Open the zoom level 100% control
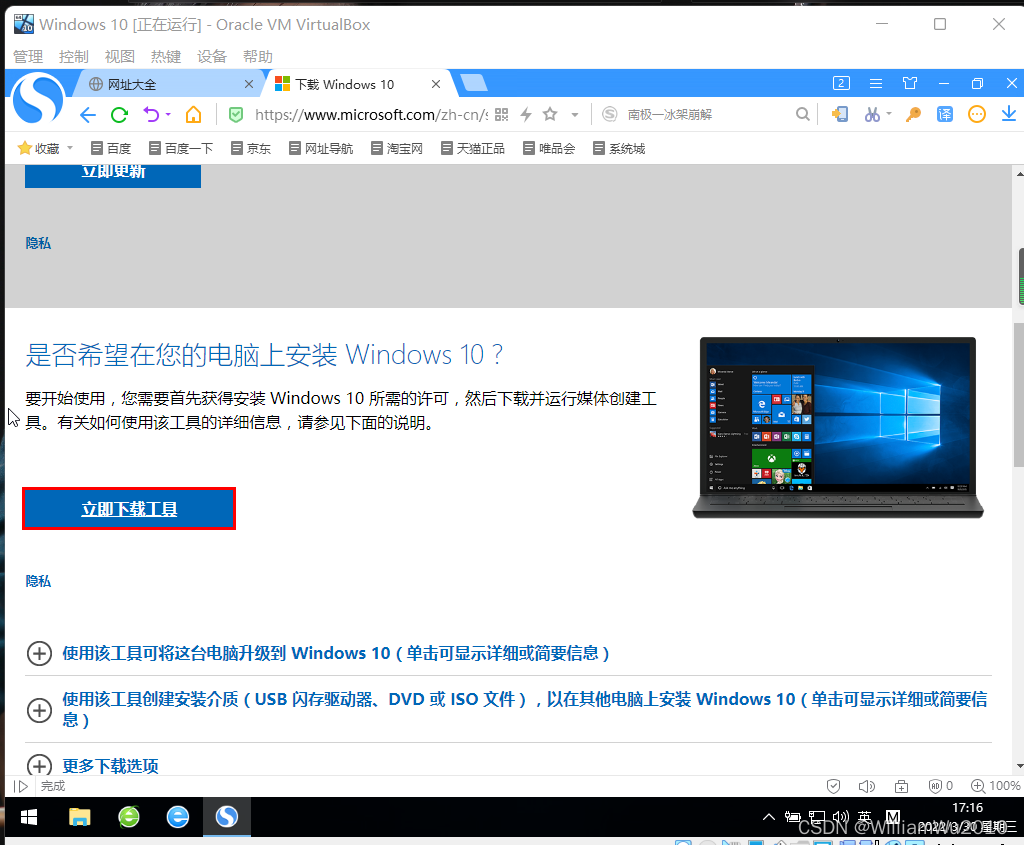 [995, 786]
